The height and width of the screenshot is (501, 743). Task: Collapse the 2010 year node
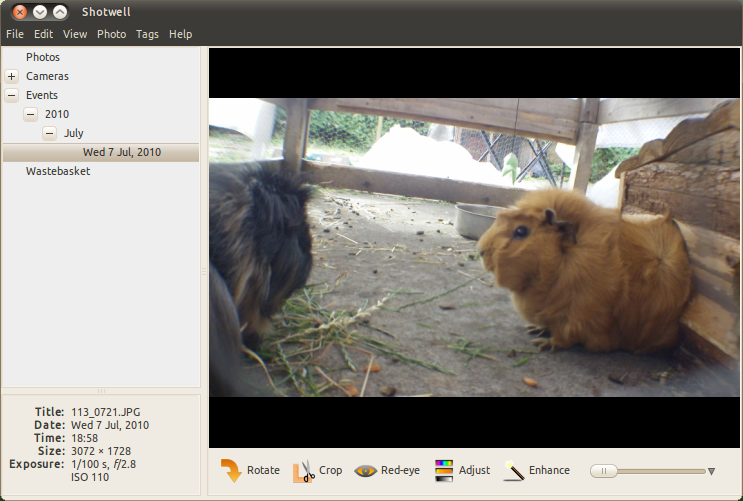pyautogui.click(x=31, y=114)
